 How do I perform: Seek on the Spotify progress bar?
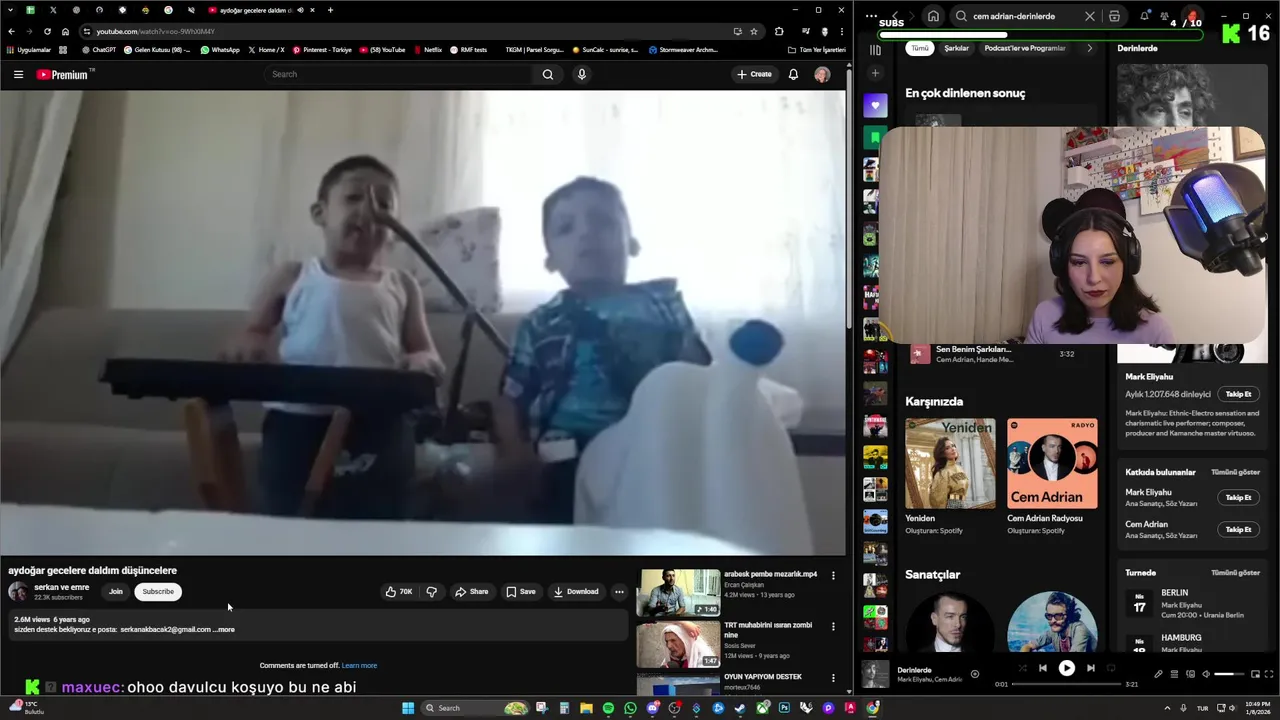[x=1066, y=684]
